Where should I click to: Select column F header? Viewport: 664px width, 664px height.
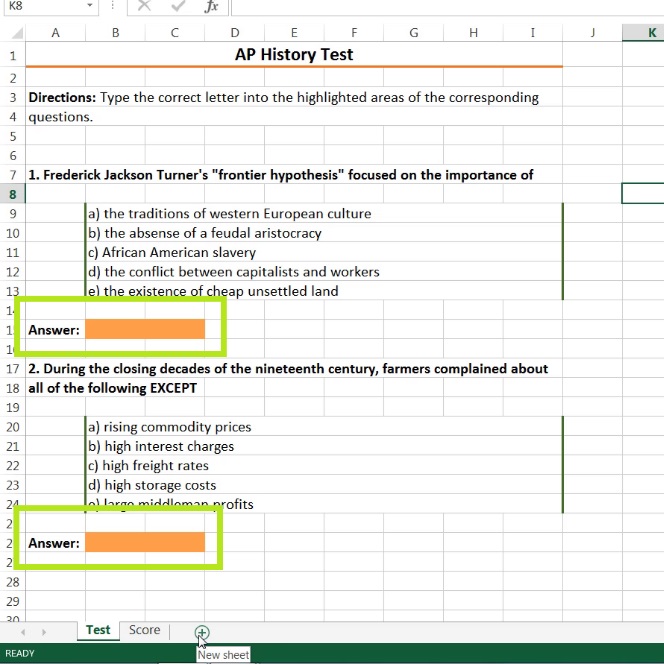tap(354, 33)
